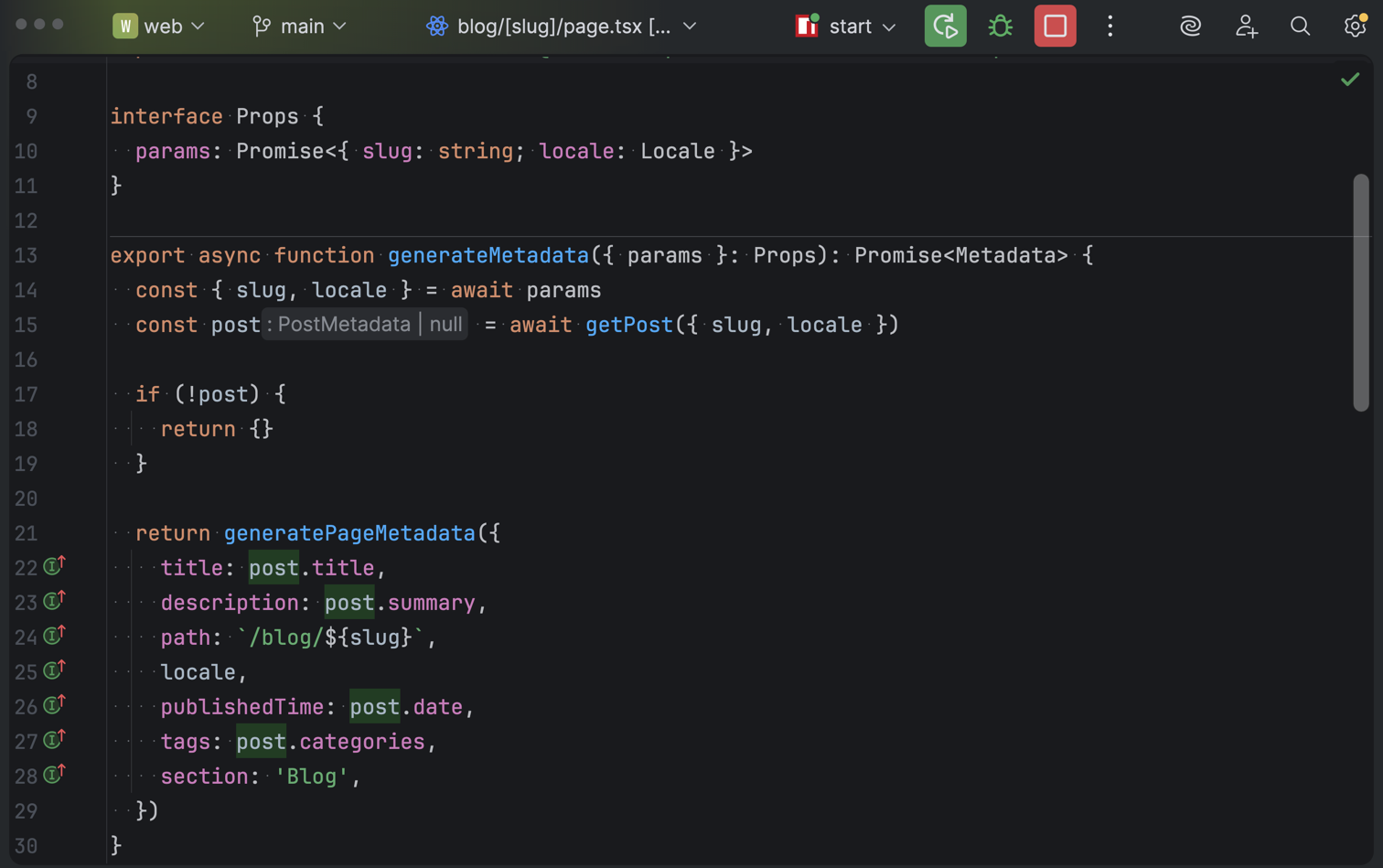Open the 'web' project dropdown
Image resolution: width=1383 pixels, height=868 pixels.
coord(158,27)
